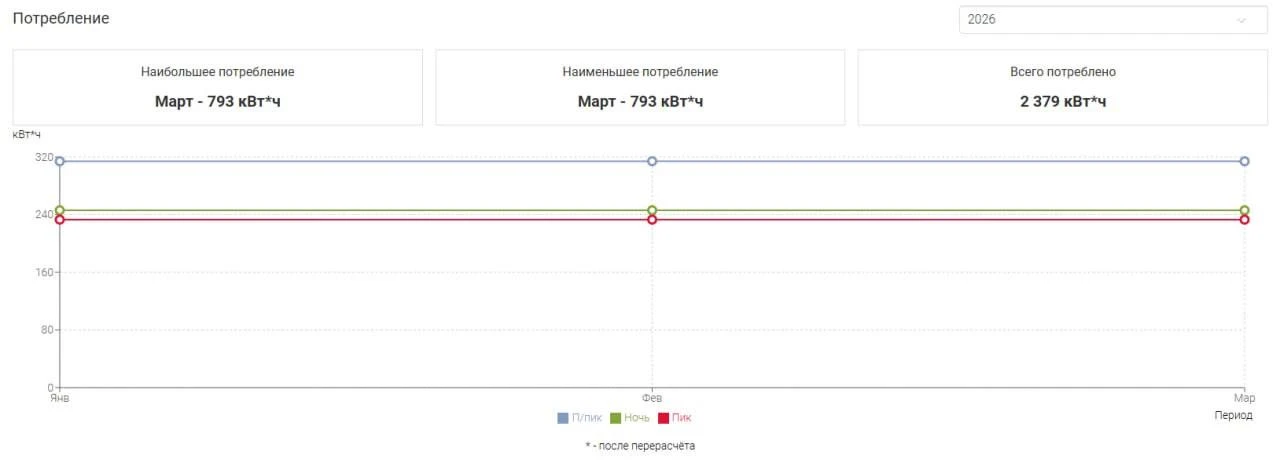The height and width of the screenshot is (470, 1280).
Task: Click the Наименьшее потребление summary card
Action: click(x=640, y=87)
